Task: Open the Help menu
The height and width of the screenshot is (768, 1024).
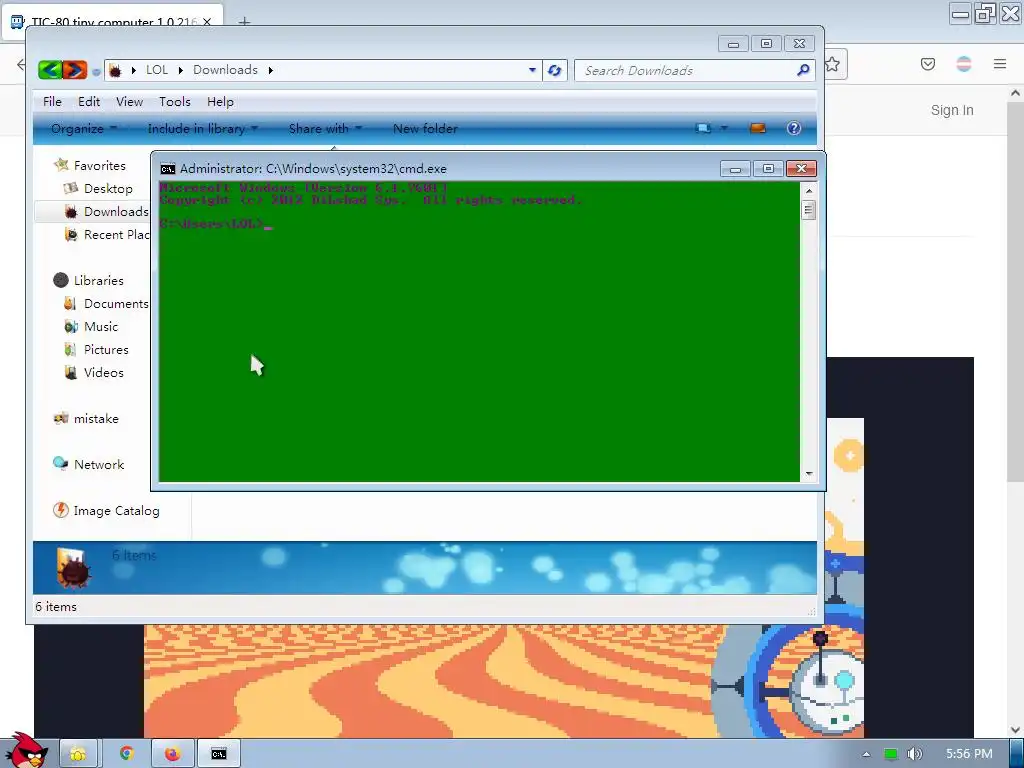Action: (220, 102)
